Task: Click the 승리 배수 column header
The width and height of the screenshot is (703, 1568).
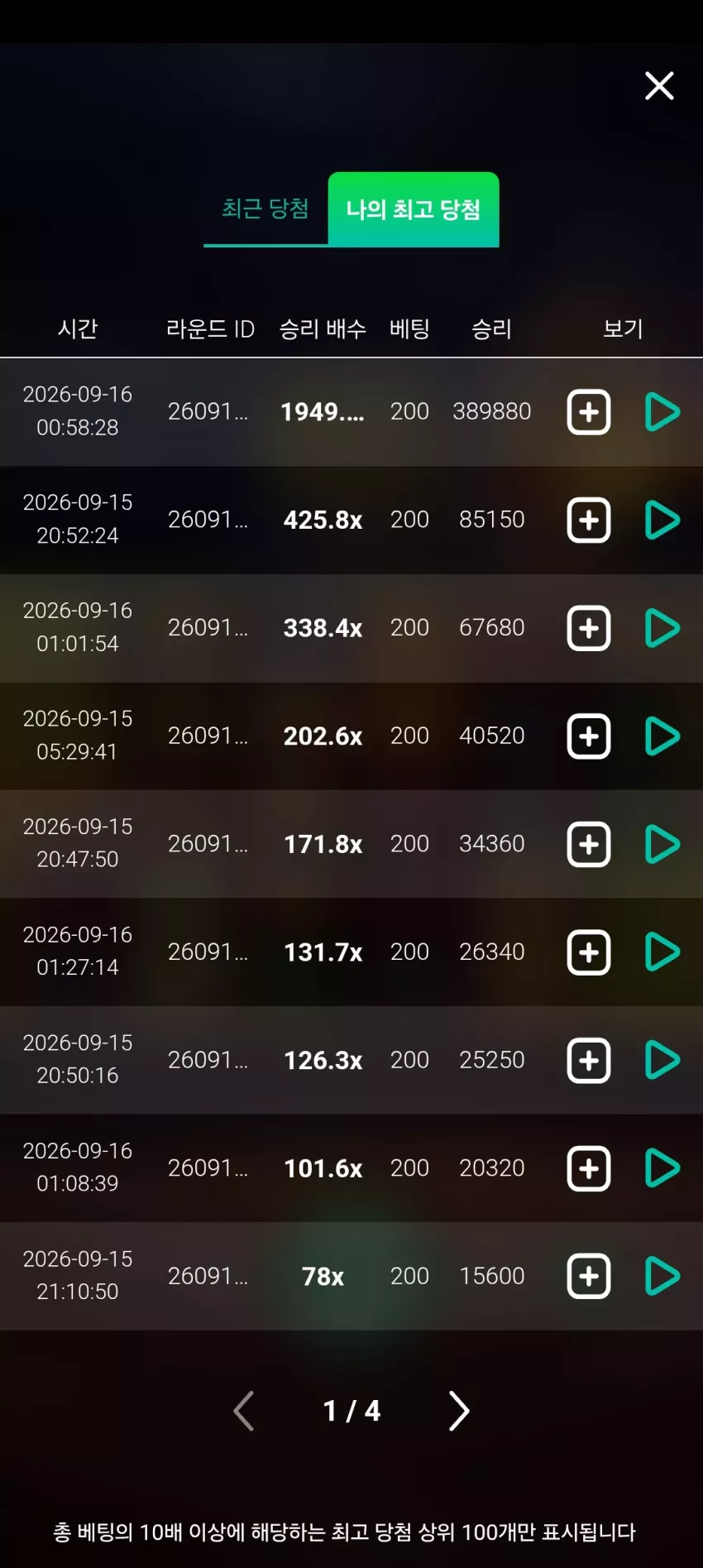Action: (323, 328)
